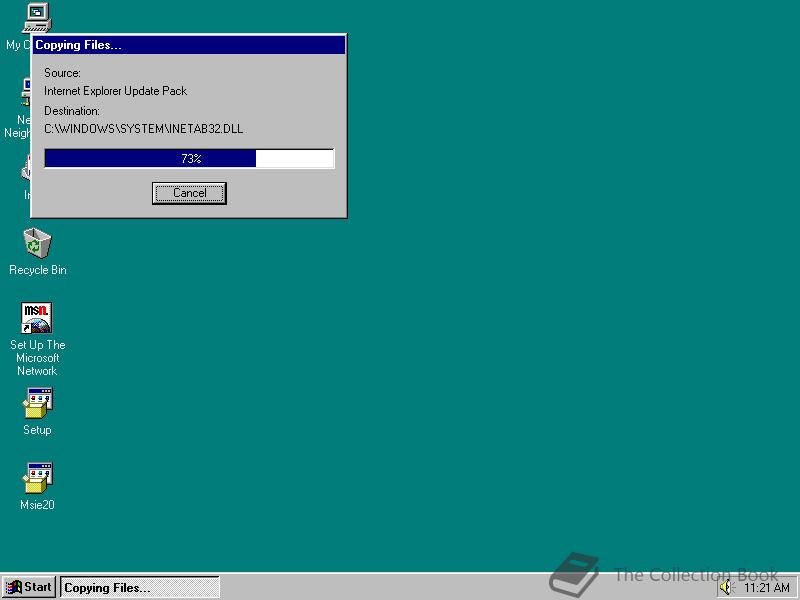Click the Copying Files dialog title bar
The width and height of the screenshot is (800, 600).
tap(189, 45)
